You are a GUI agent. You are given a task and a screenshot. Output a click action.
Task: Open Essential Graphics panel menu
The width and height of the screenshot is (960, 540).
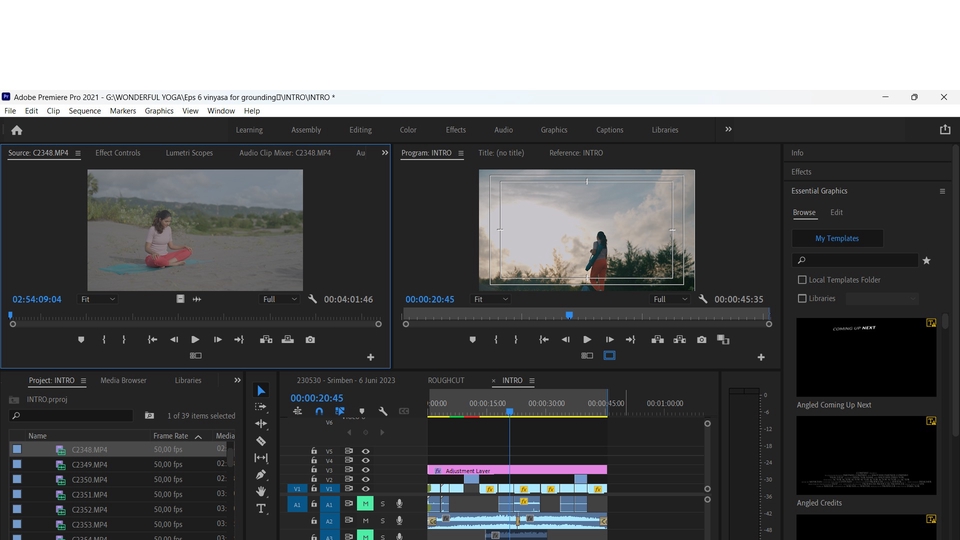click(x=942, y=191)
